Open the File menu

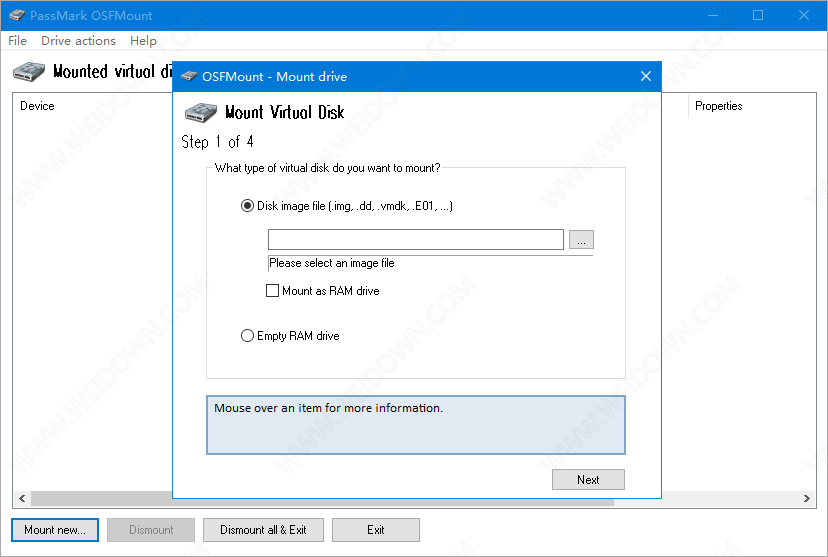click(18, 41)
